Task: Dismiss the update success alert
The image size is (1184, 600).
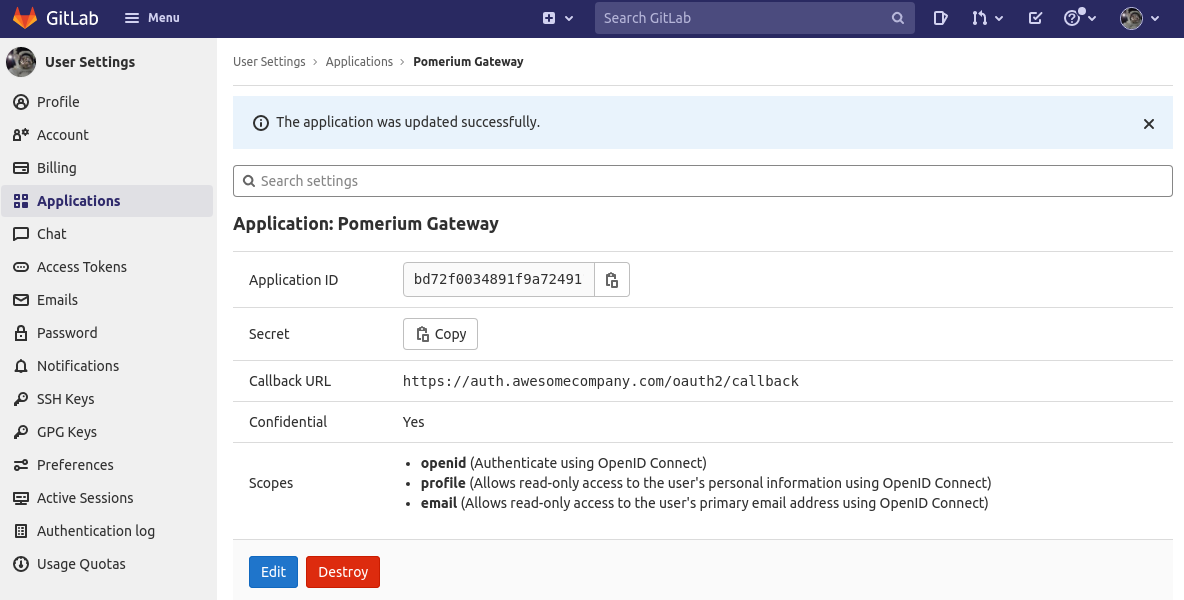Action: [x=1149, y=124]
